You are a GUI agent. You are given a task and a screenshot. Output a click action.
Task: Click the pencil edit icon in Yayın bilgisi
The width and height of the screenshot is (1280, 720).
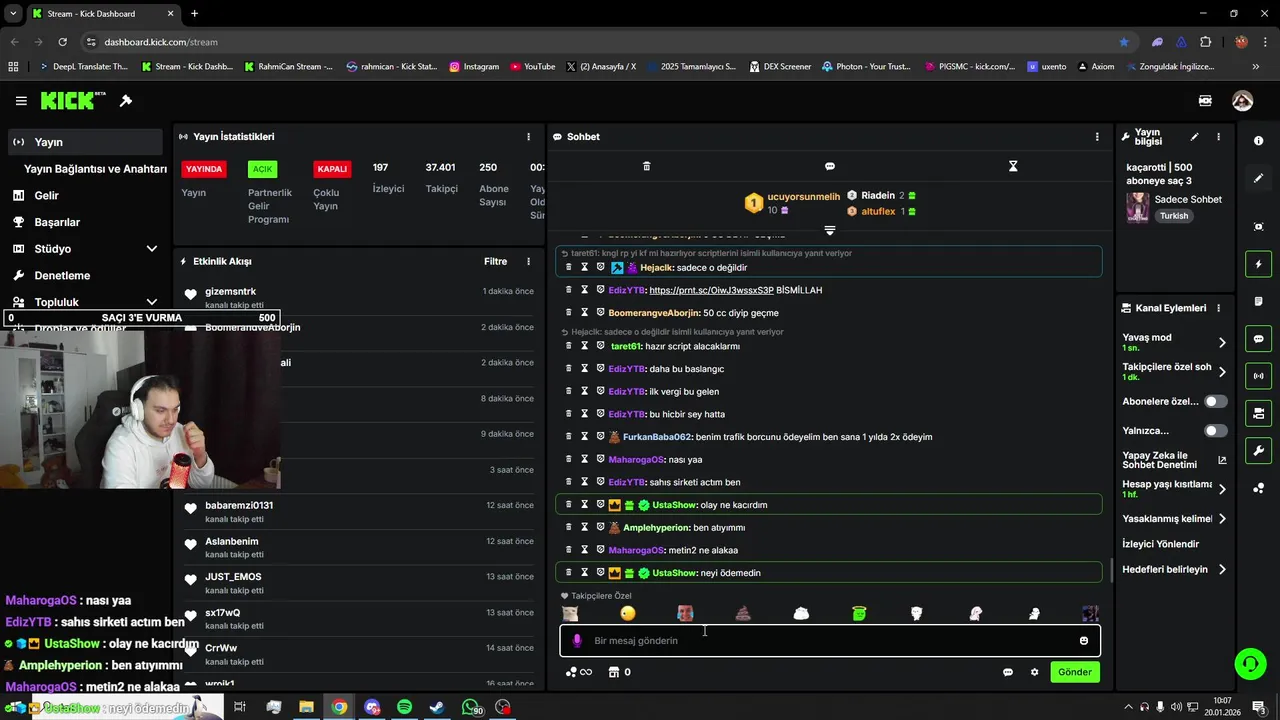1194,137
